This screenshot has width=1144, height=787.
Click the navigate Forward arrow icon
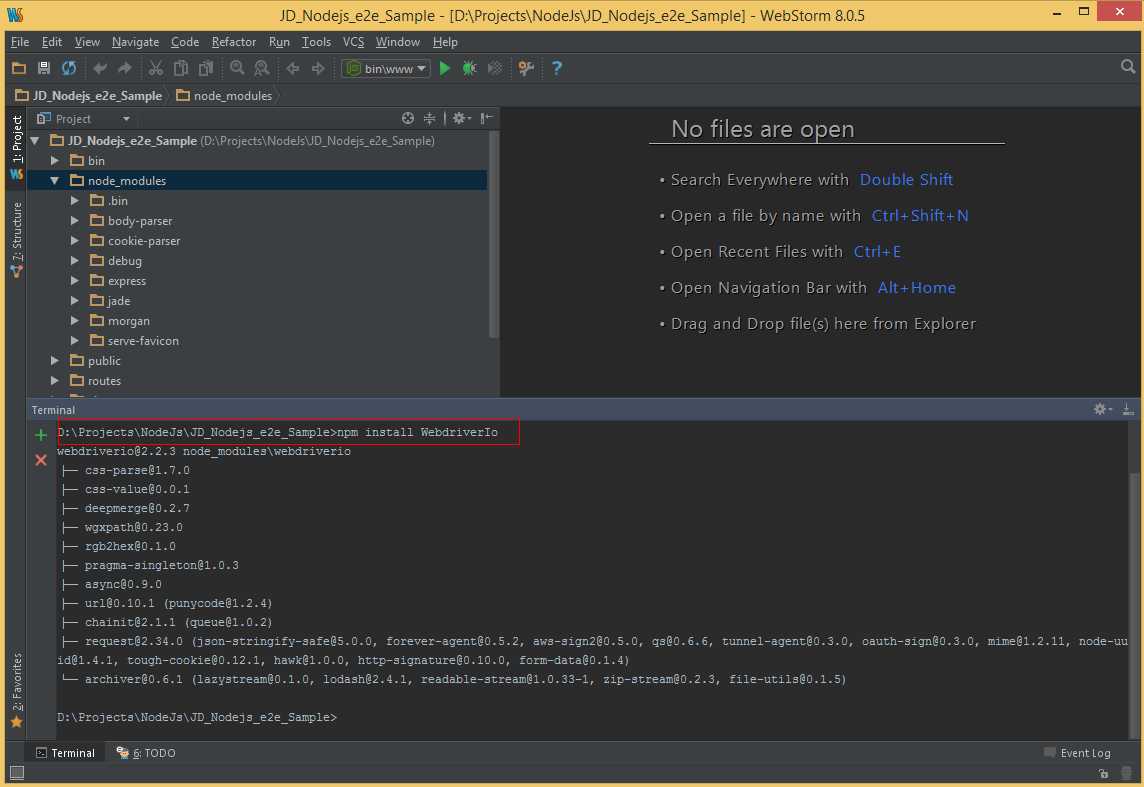pos(318,69)
